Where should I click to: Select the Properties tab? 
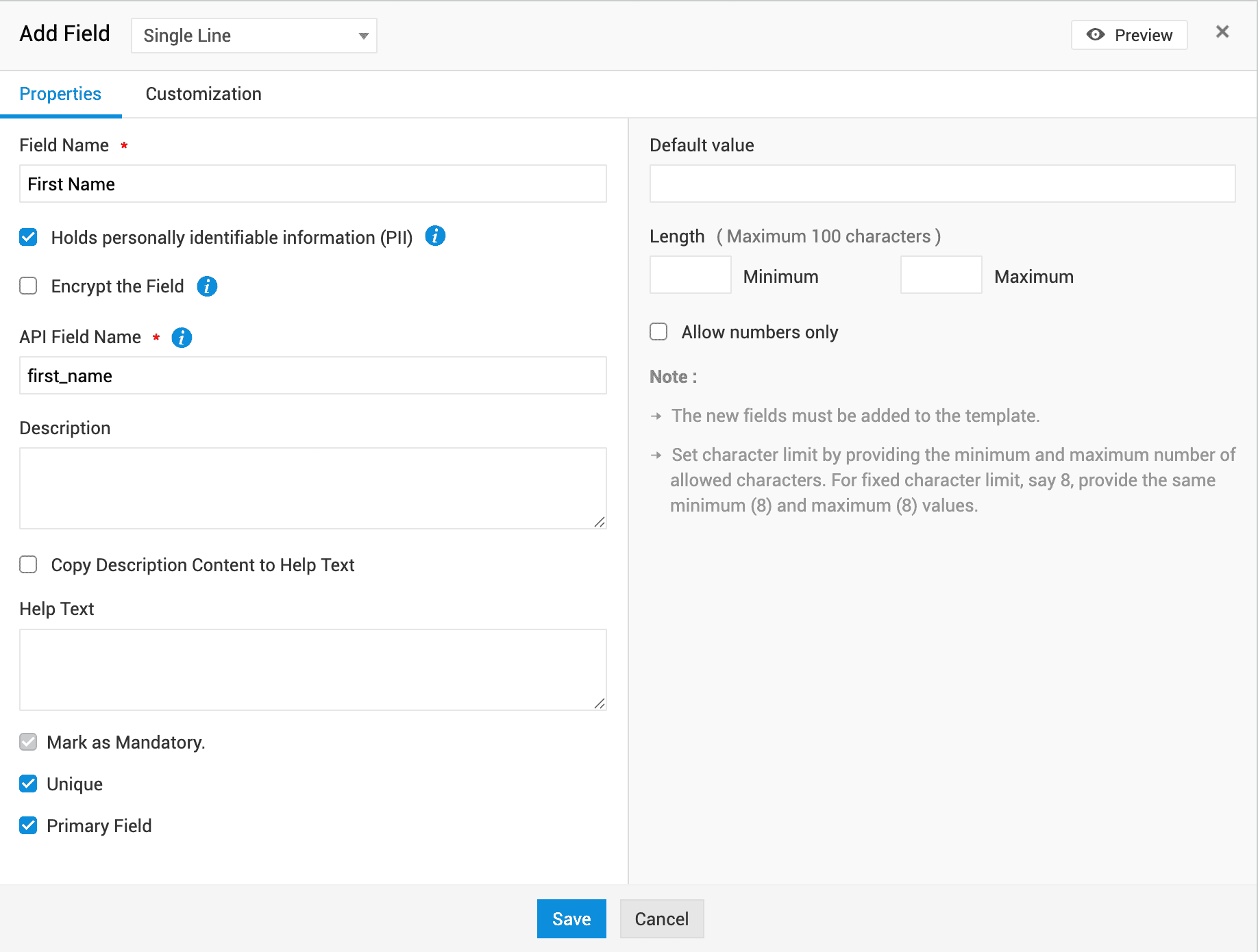[60, 94]
